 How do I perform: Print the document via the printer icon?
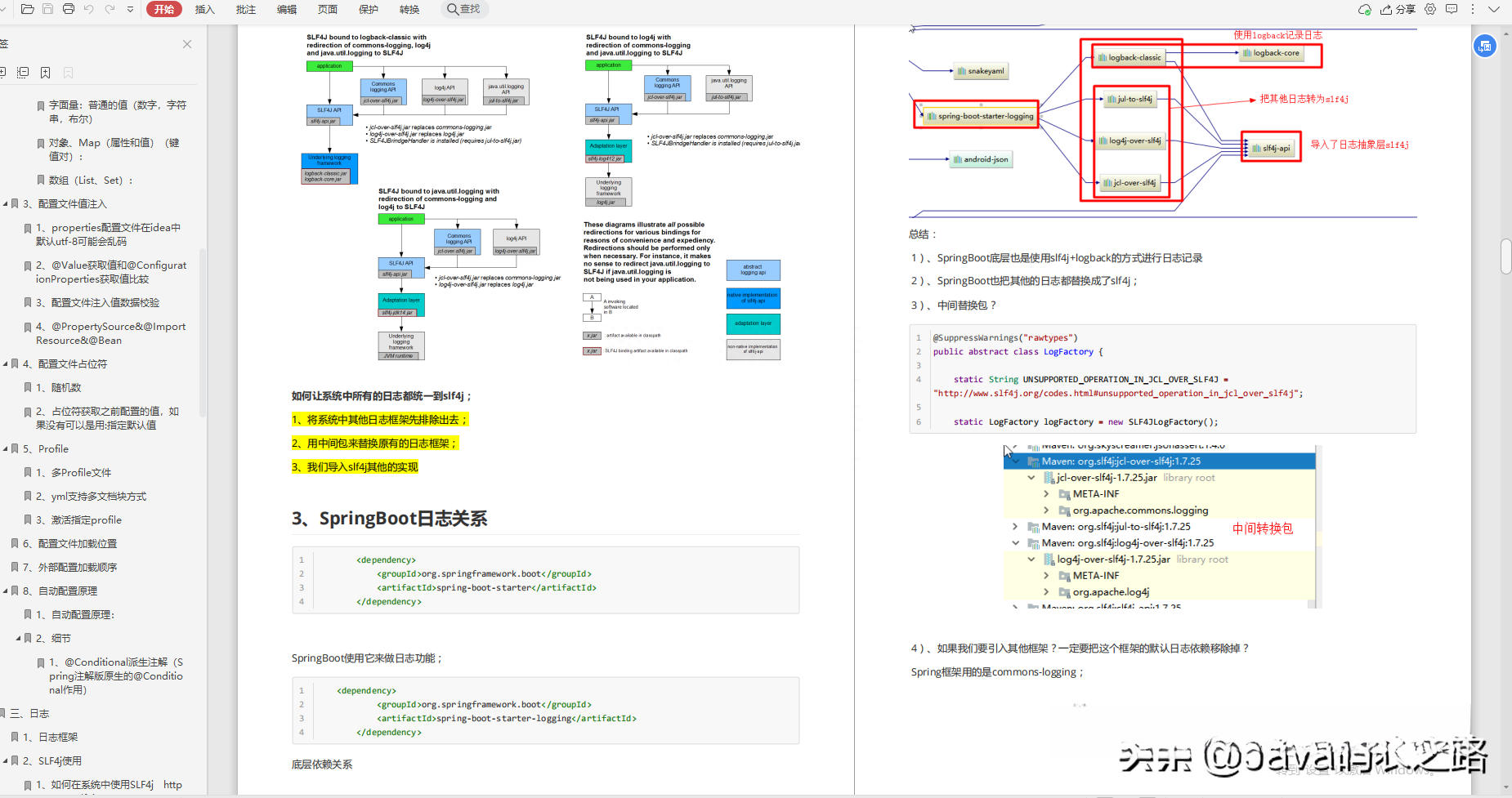68,9
